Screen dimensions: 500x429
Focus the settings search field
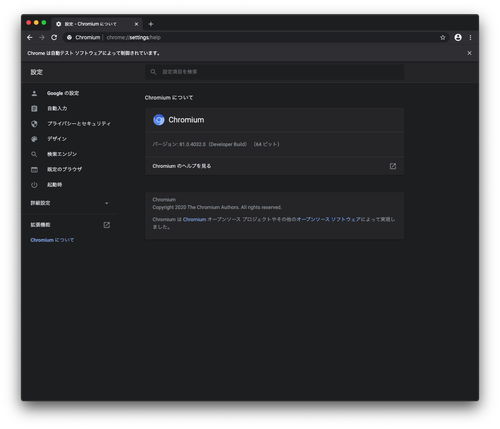(275, 72)
